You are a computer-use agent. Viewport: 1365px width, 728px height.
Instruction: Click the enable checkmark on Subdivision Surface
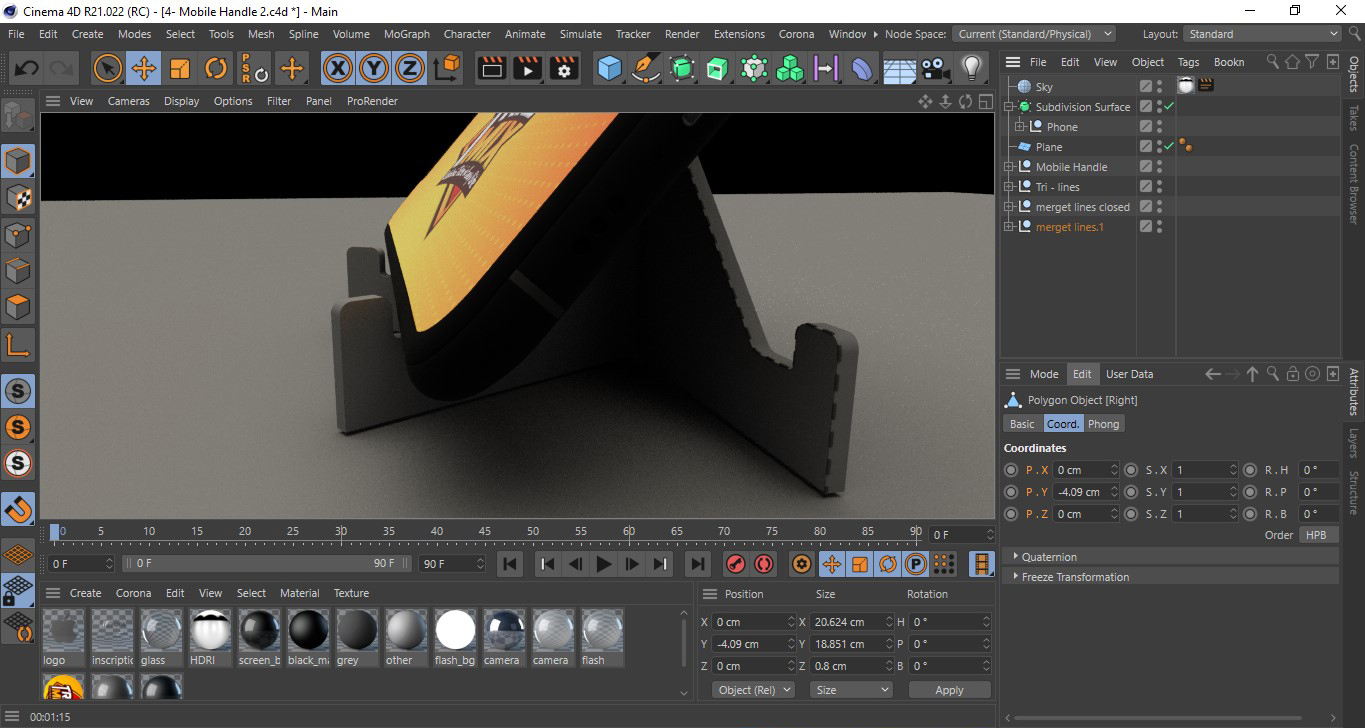[1168, 106]
